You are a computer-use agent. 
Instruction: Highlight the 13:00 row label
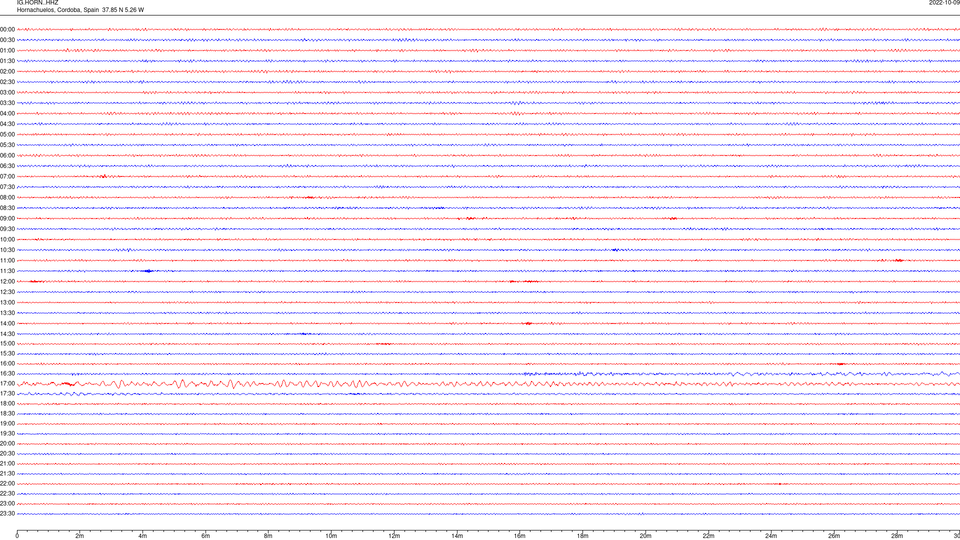(7, 302)
